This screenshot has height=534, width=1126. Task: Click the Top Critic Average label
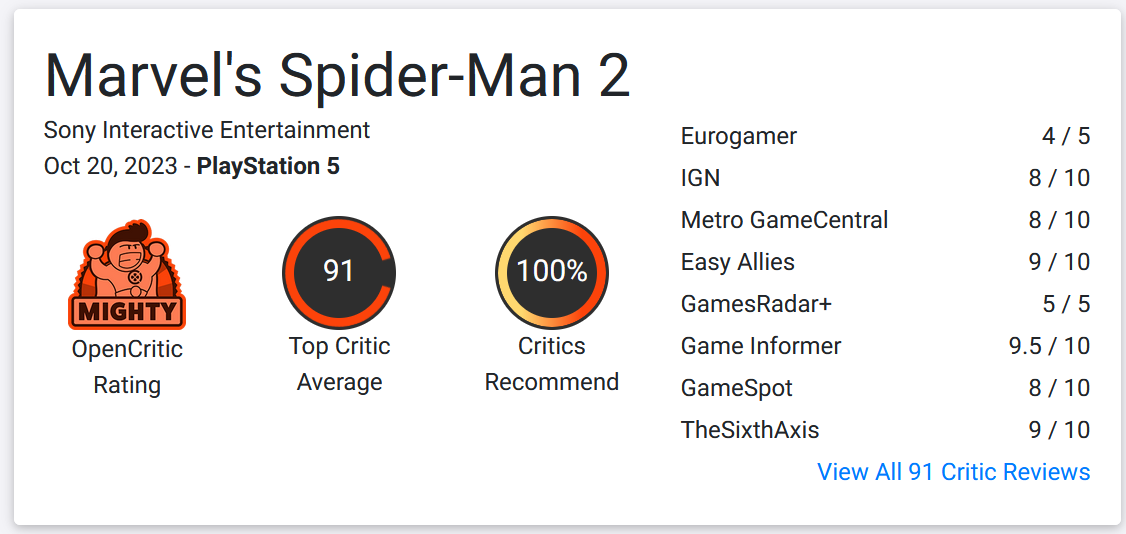tap(339, 364)
